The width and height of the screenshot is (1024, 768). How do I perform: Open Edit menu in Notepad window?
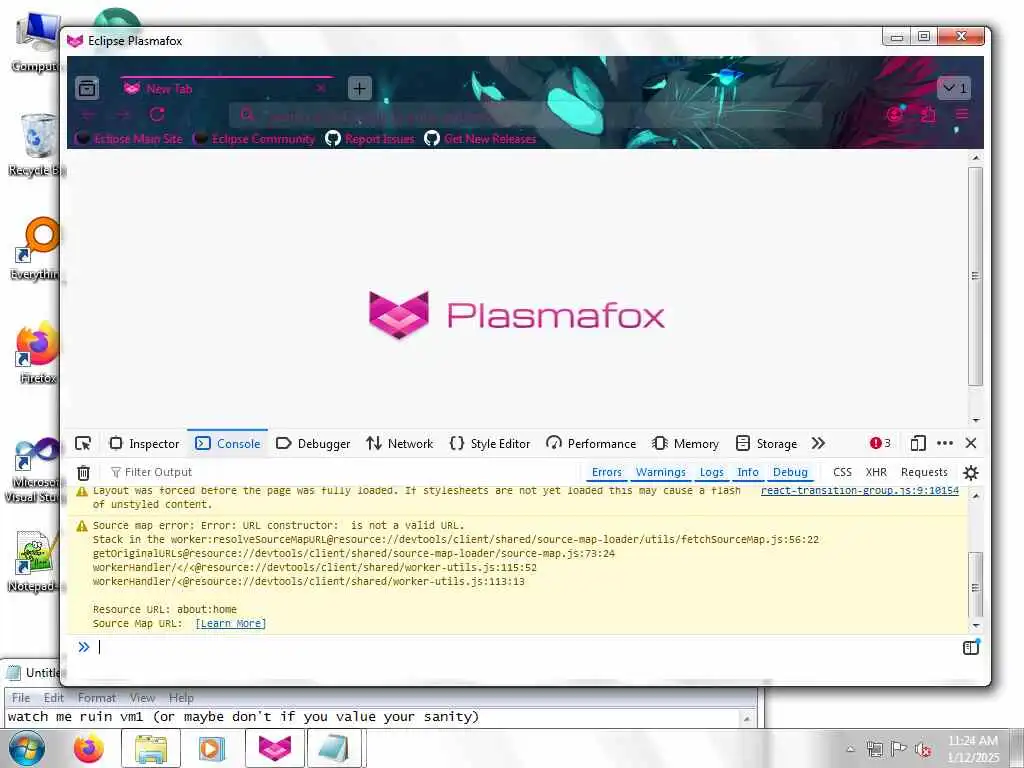pyautogui.click(x=54, y=697)
